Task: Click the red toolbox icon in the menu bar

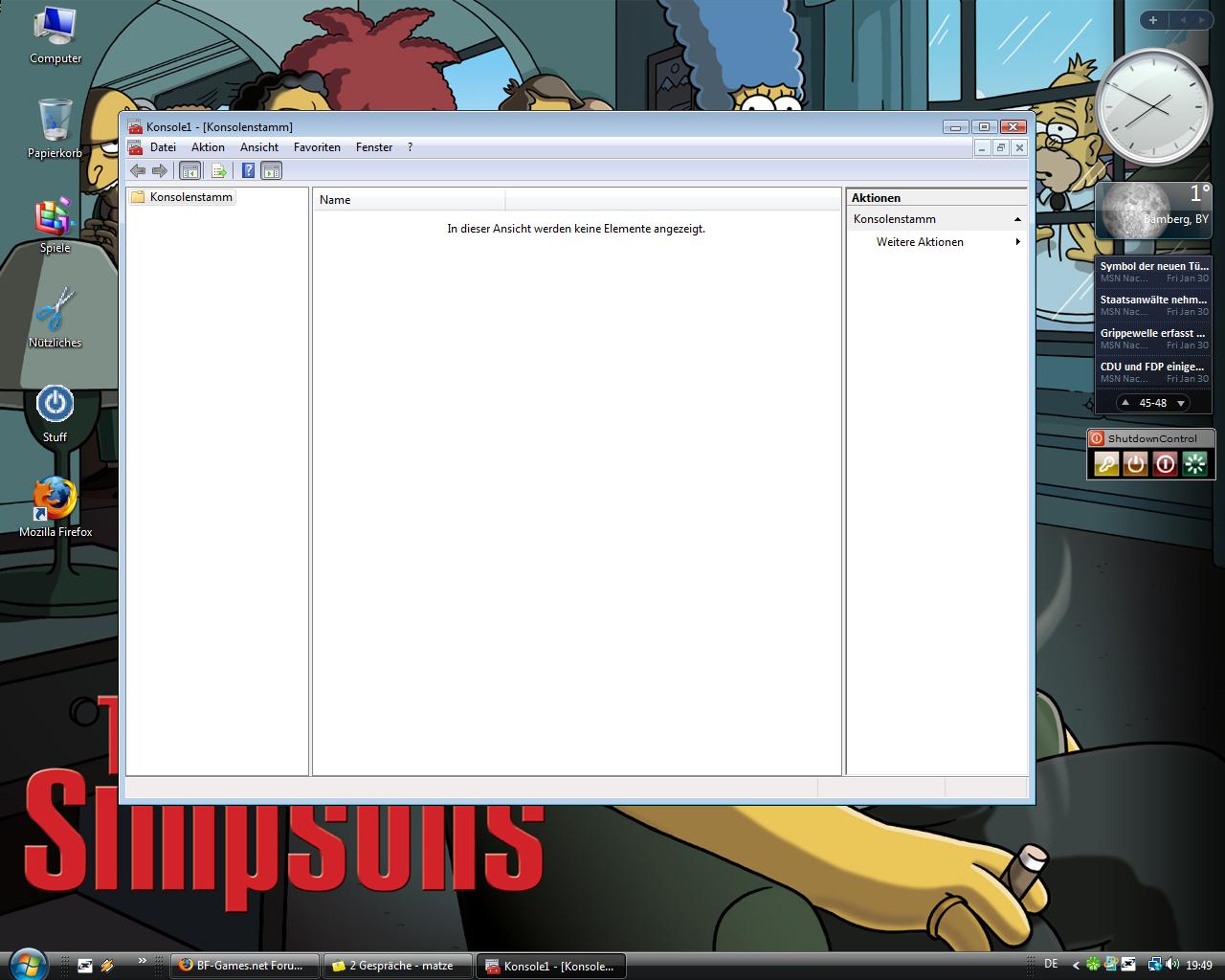Action: 135,147
